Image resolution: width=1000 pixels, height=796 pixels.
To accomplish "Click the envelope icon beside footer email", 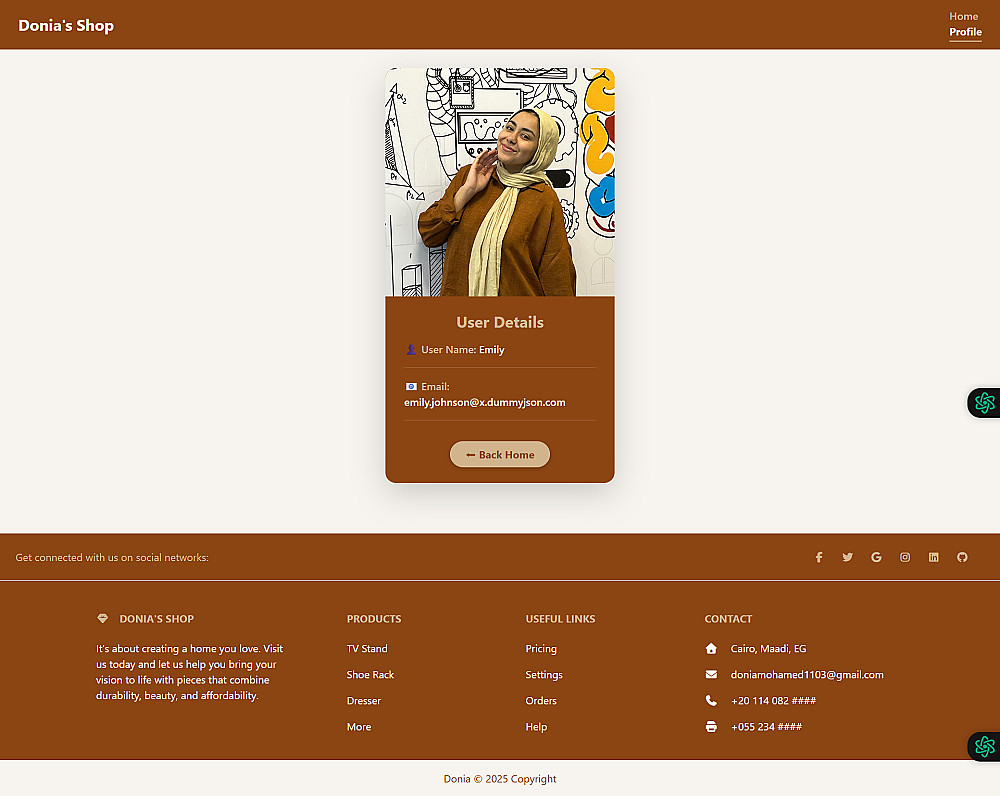I will click(711, 675).
